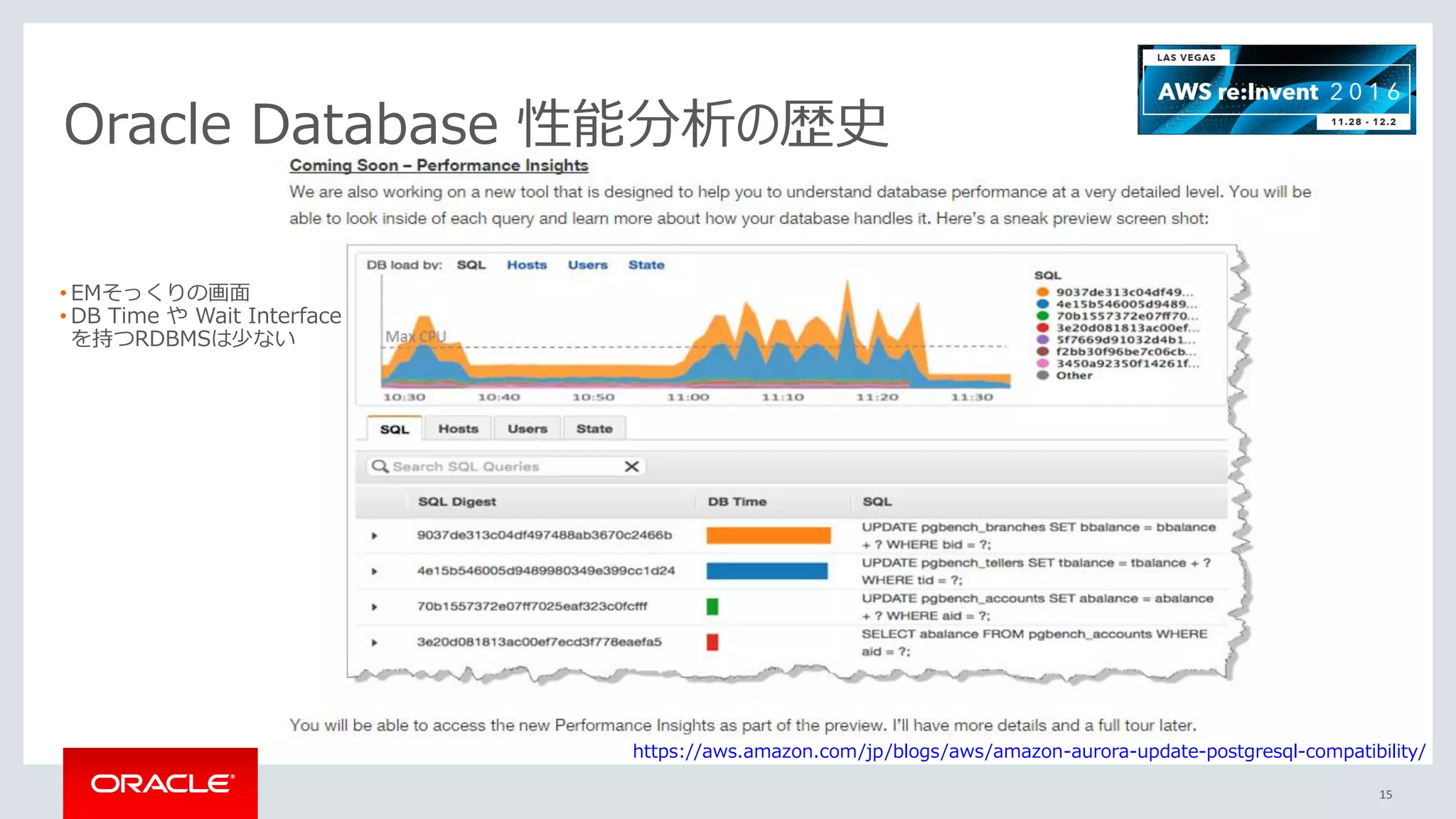Click the 10:30 time axis label
Image resolution: width=1456 pixels, height=819 pixels.
[x=404, y=397]
